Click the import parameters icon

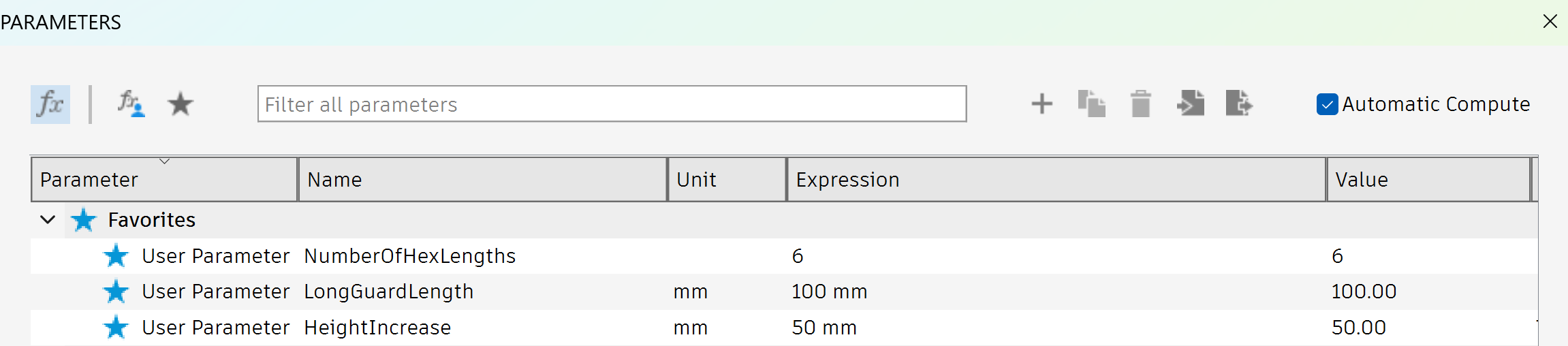[1190, 104]
